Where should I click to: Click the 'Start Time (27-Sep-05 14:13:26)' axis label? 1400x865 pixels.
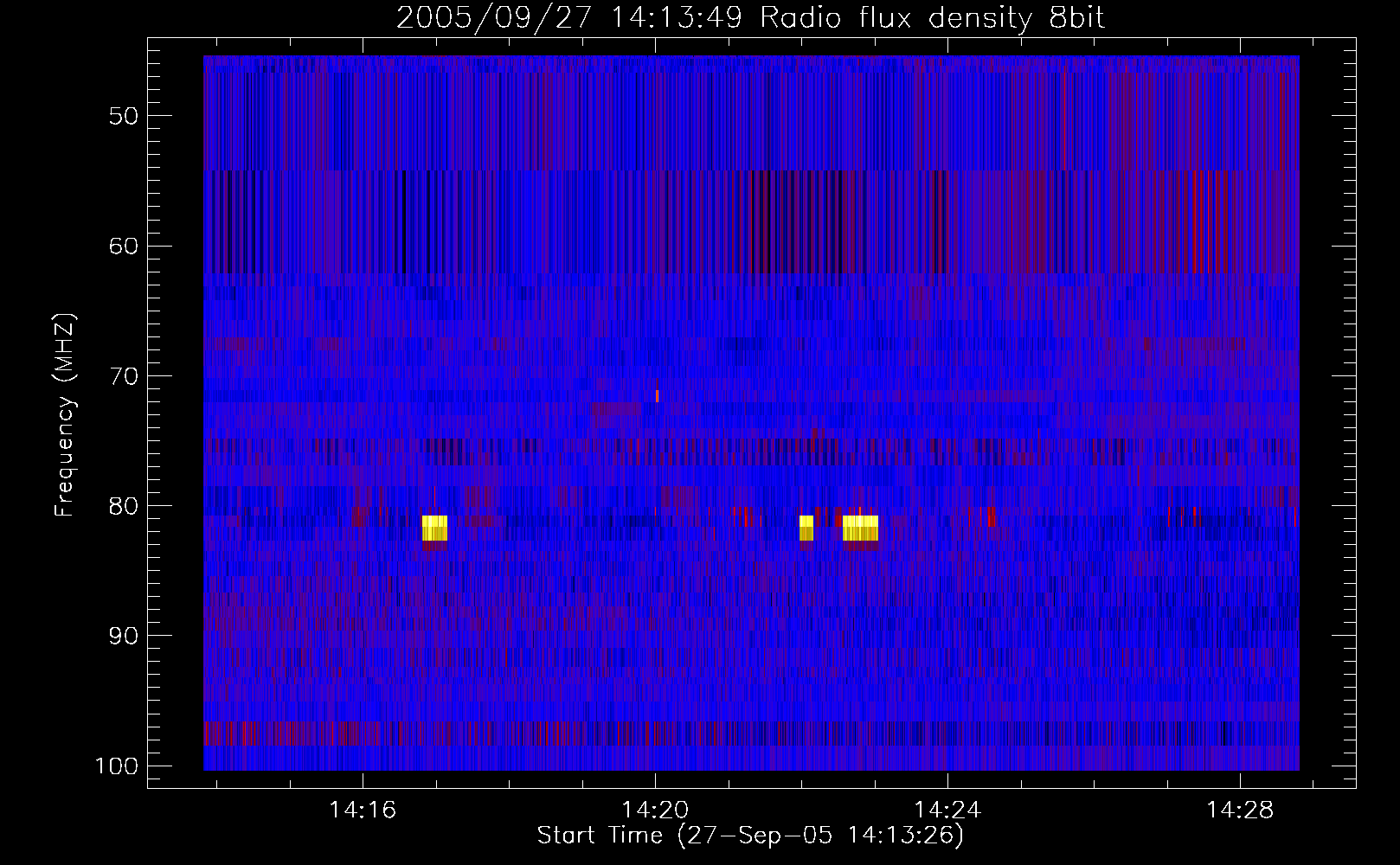coord(750,836)
